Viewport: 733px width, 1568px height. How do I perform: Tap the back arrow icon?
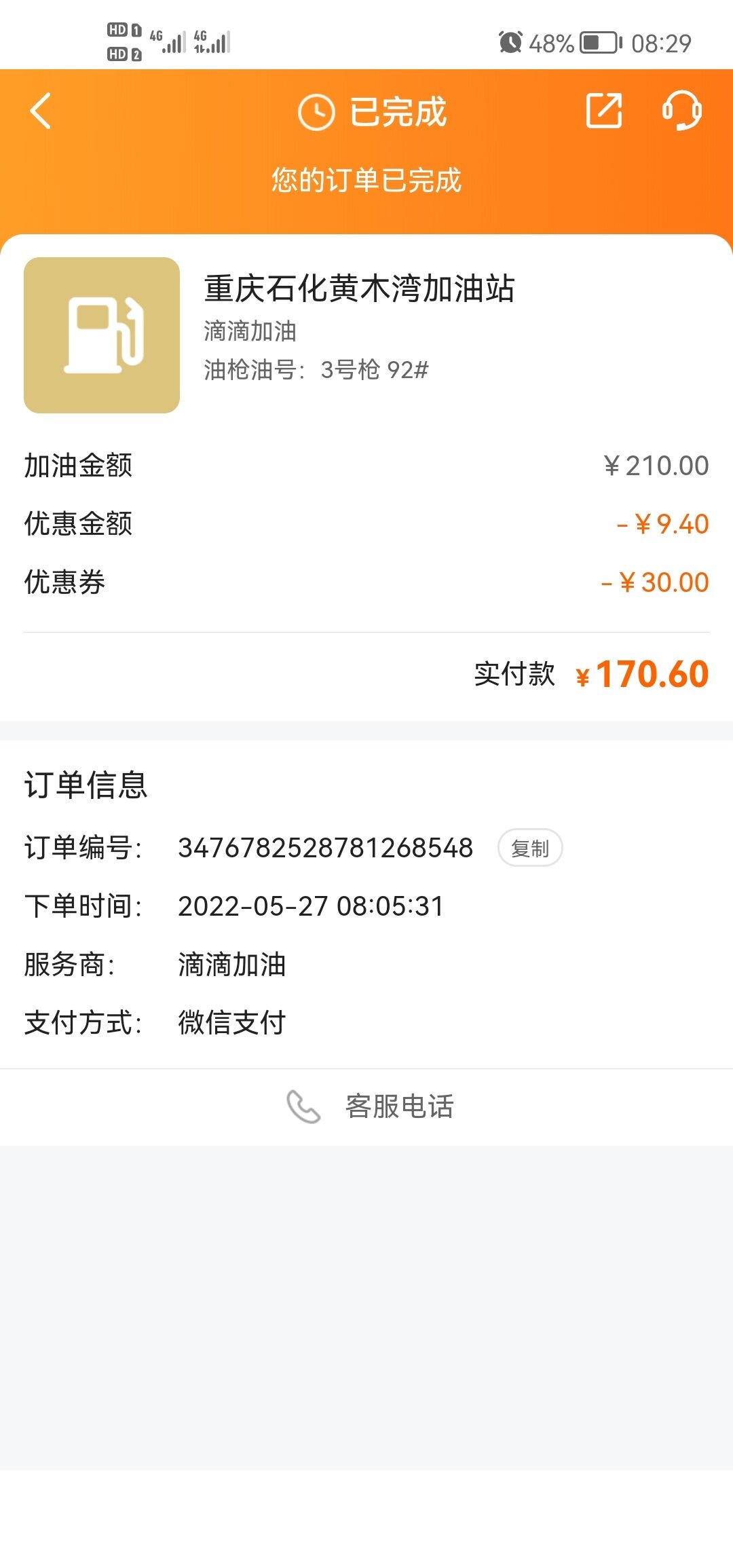coord(41,111)
